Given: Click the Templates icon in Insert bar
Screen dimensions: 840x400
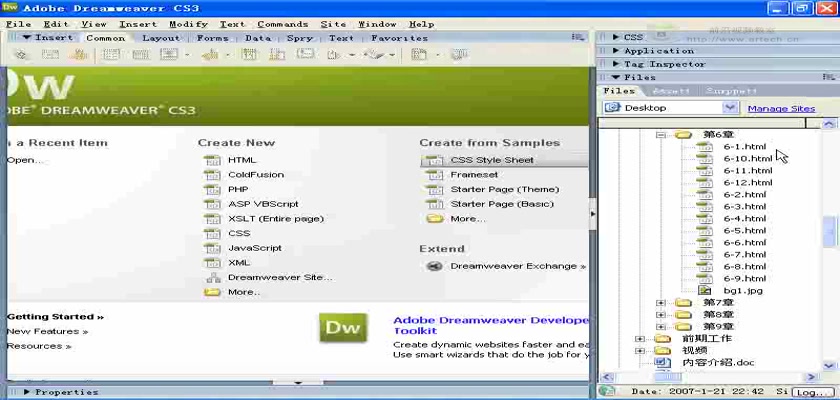Looking at the screenshot, I should (419, 54).
